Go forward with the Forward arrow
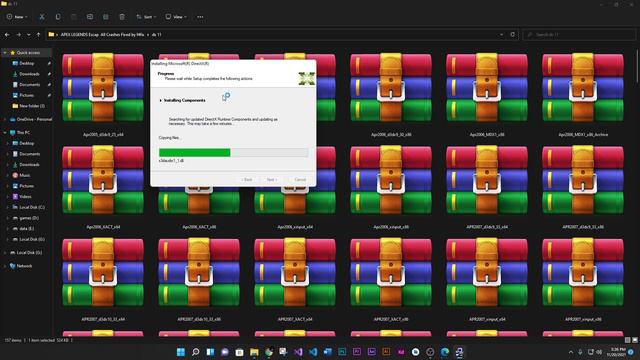Screen dimensions: 640x360 click(x=18, y=35)
